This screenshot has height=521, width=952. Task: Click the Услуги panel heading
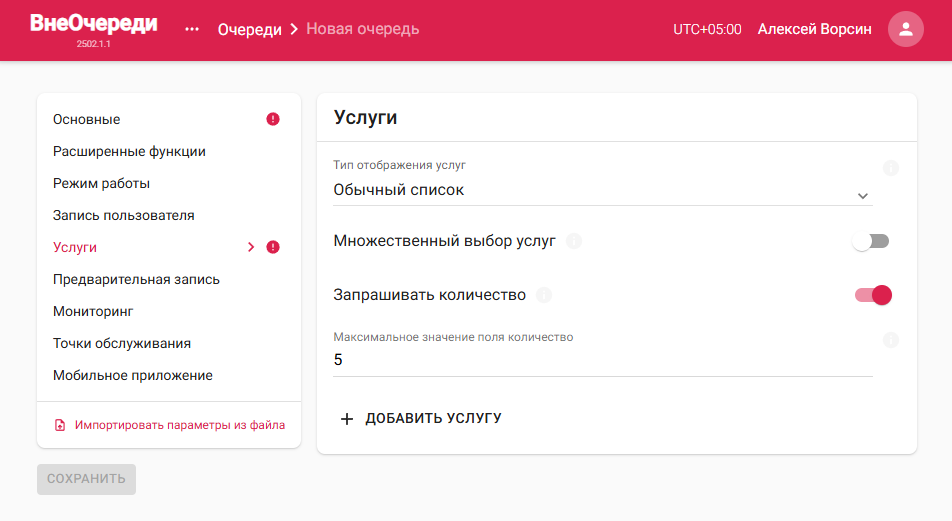[366, 117]
